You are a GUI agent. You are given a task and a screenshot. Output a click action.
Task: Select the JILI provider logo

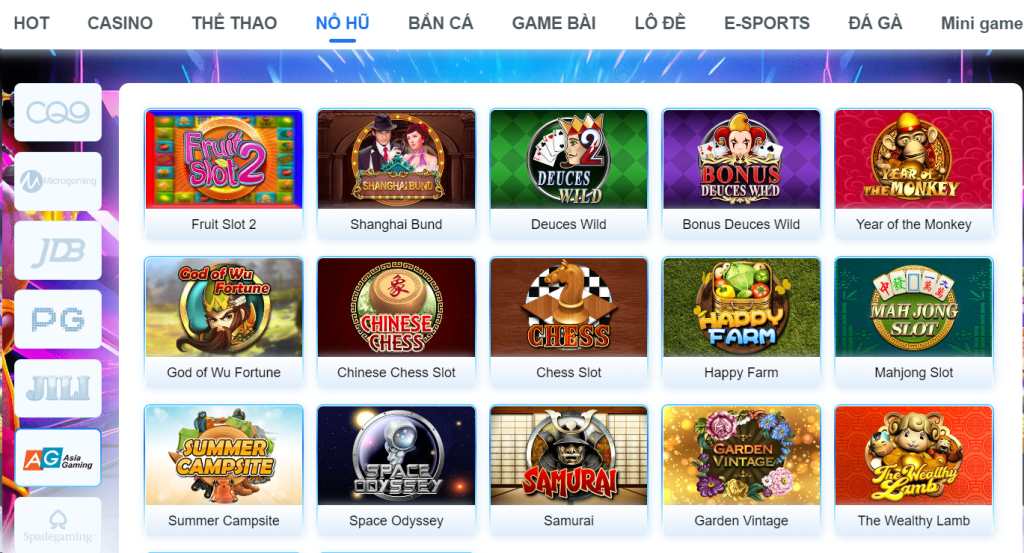coord(58,388)
